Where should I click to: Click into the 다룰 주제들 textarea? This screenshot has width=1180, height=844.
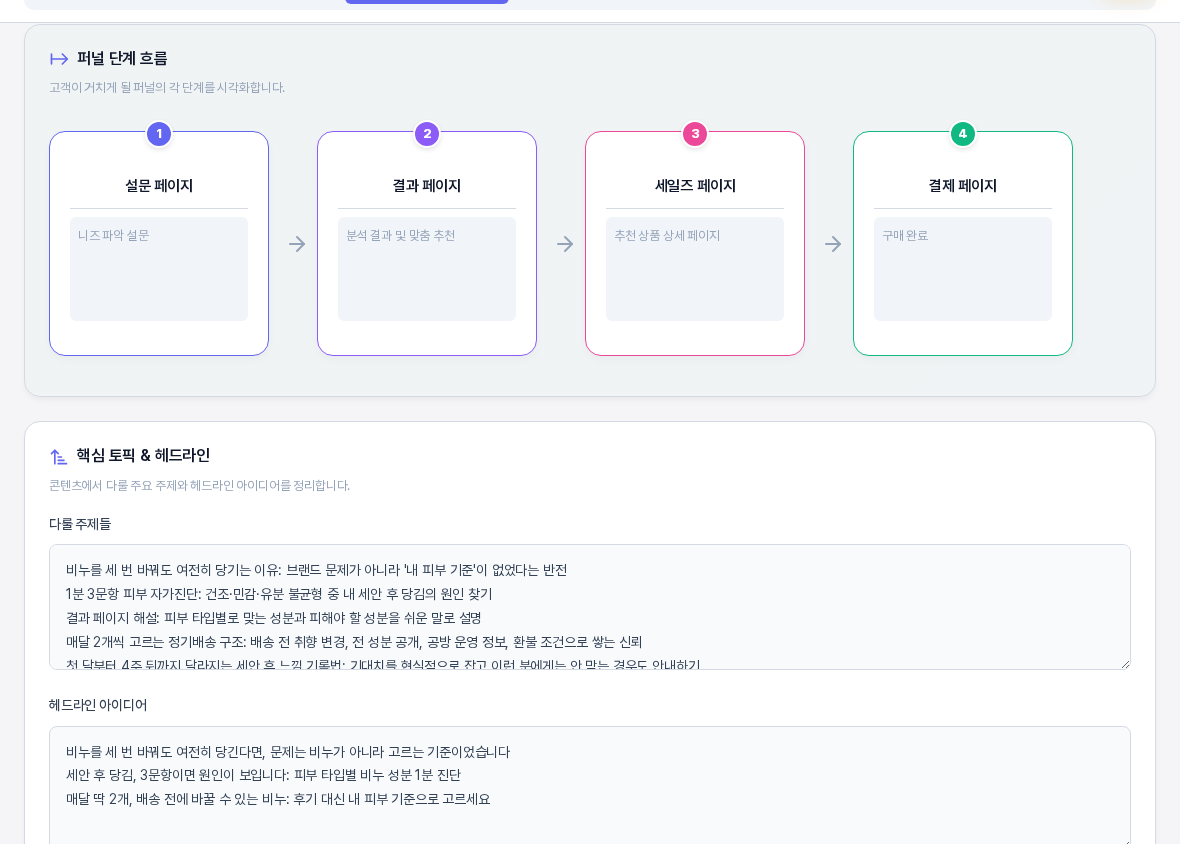pos(589,606)
